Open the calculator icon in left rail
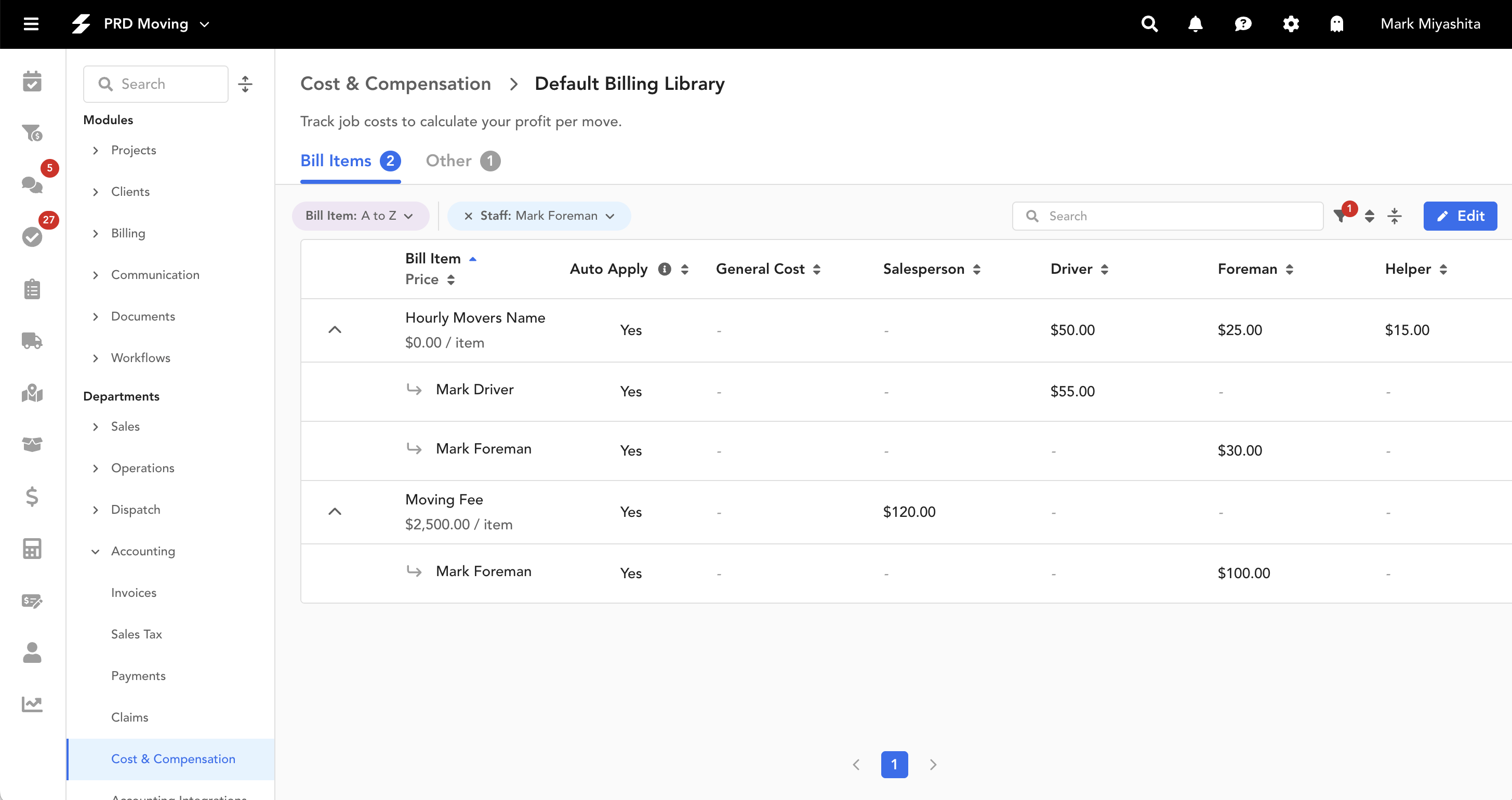 click(32, 549)
